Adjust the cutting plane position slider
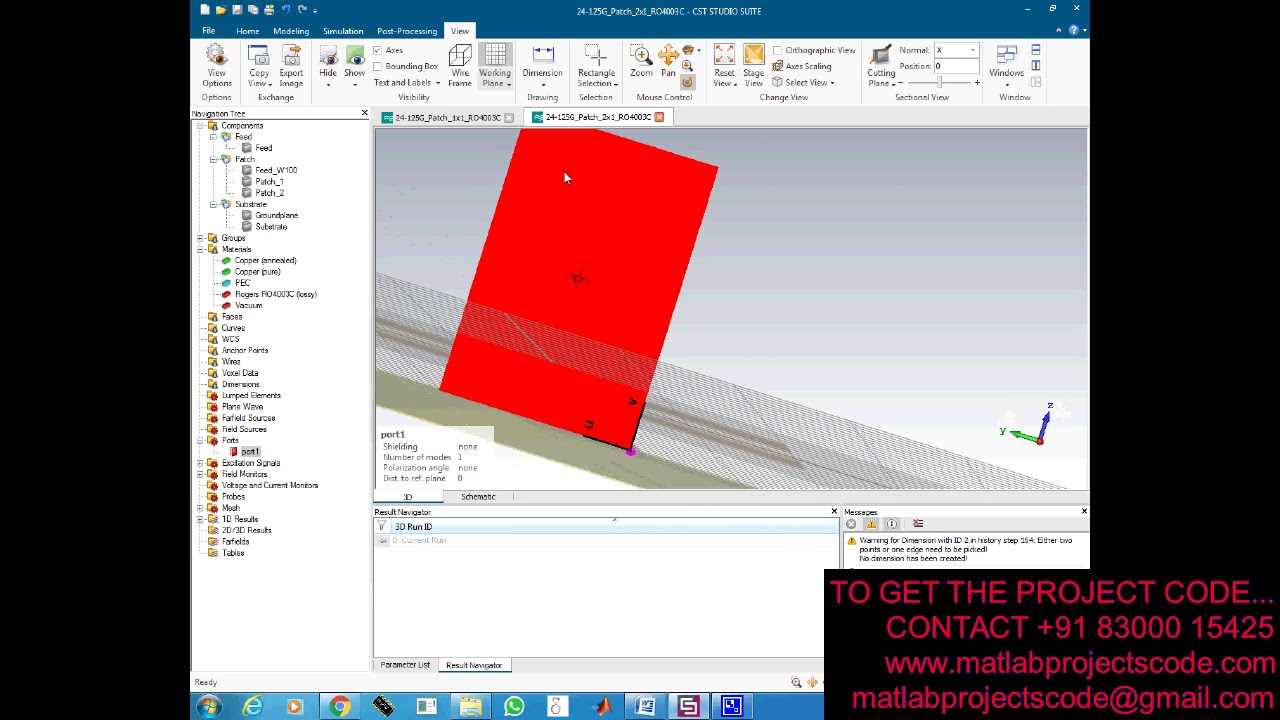Image resolution: width=1280 pixels, height=720 pixels. pos(937,82)
